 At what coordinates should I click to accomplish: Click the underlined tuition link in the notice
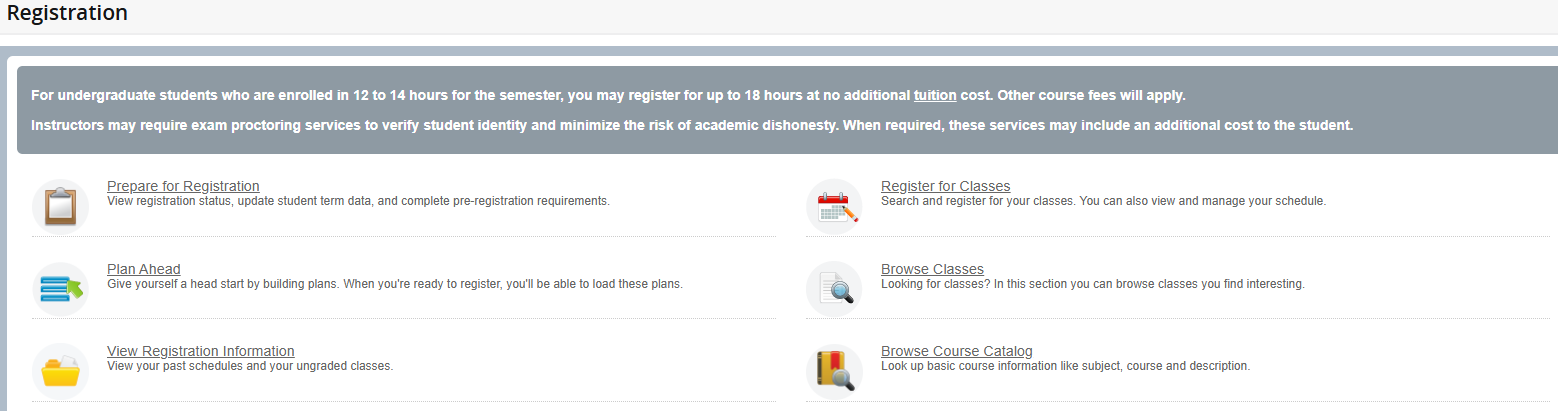point(935,96)
